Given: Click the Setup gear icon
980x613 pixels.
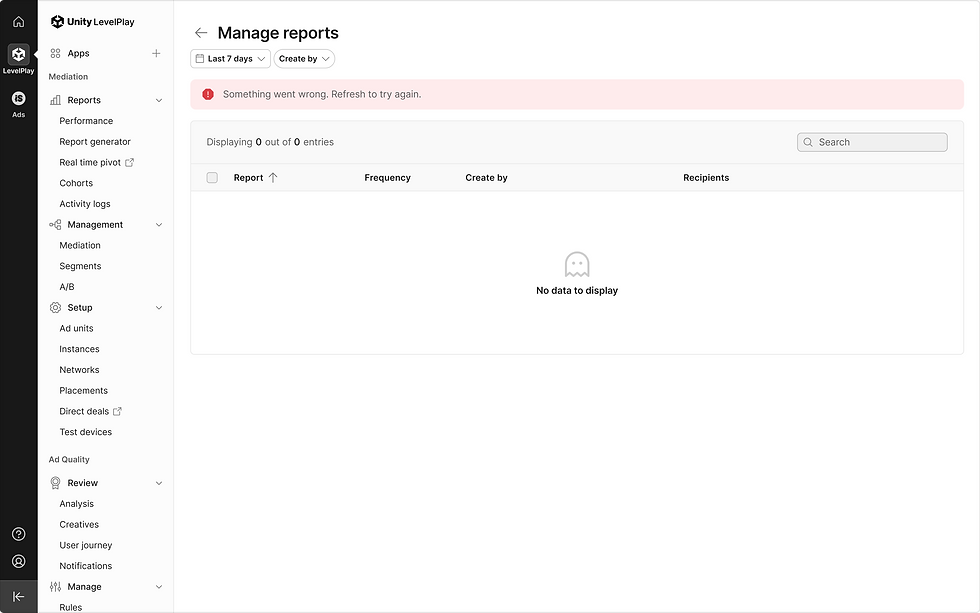Looking at the screenshot, I should pyautogui.click(x=55, y=307).
